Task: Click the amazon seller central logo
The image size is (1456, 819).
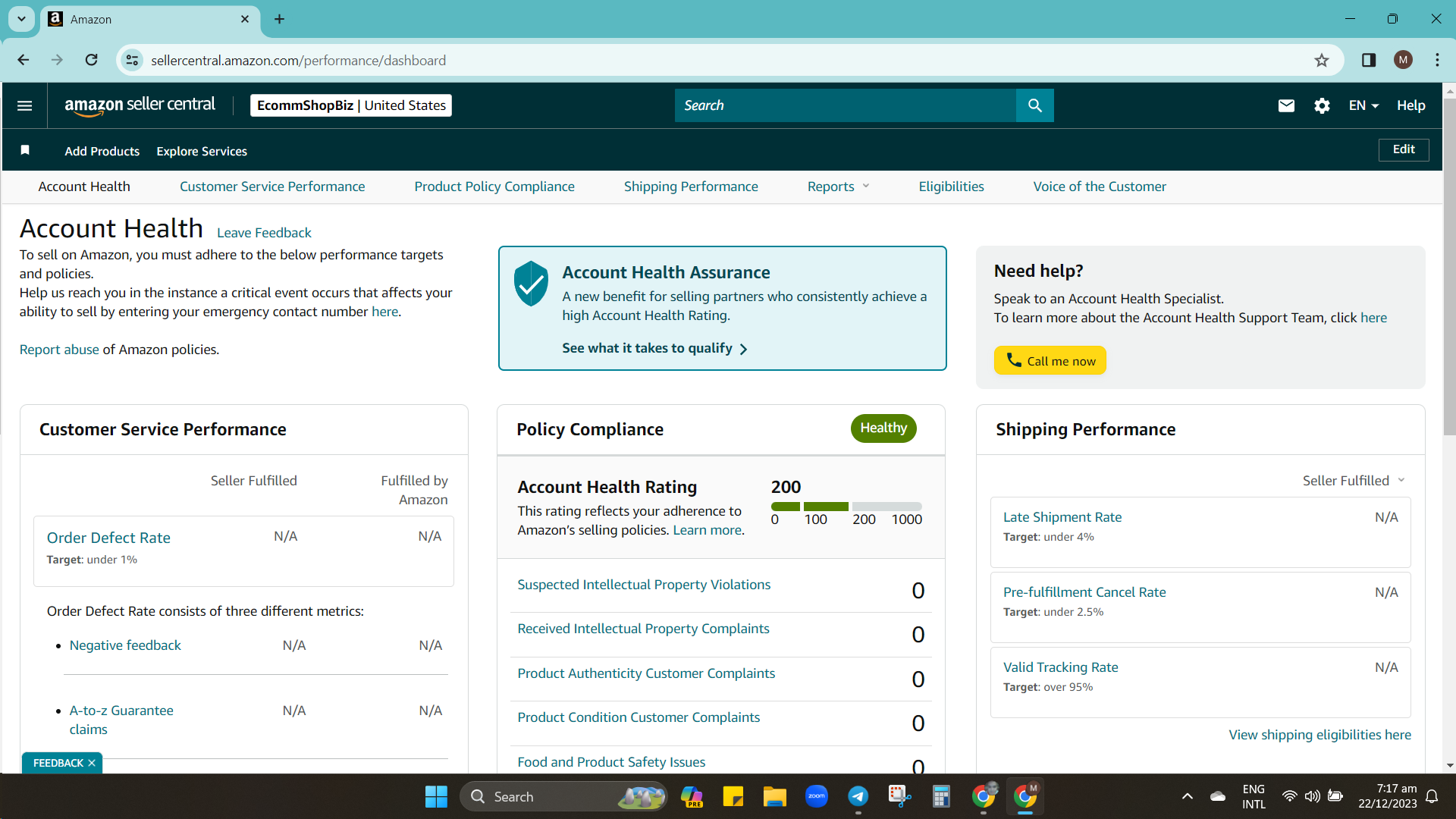Action: click(140, 105)
